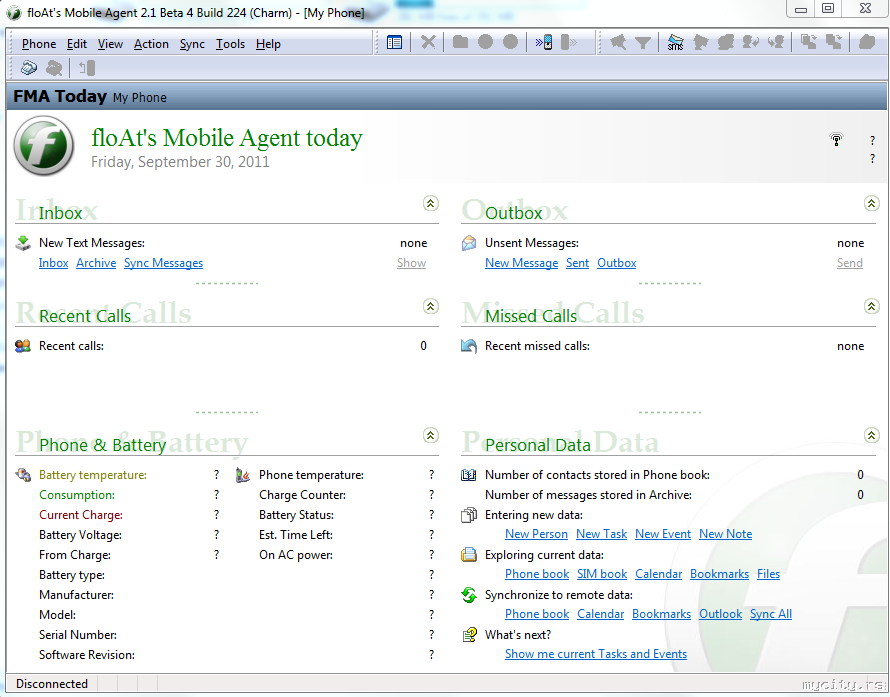Open the Archive link
Screen dimensions: 890x697
click(x=96, y=263)
